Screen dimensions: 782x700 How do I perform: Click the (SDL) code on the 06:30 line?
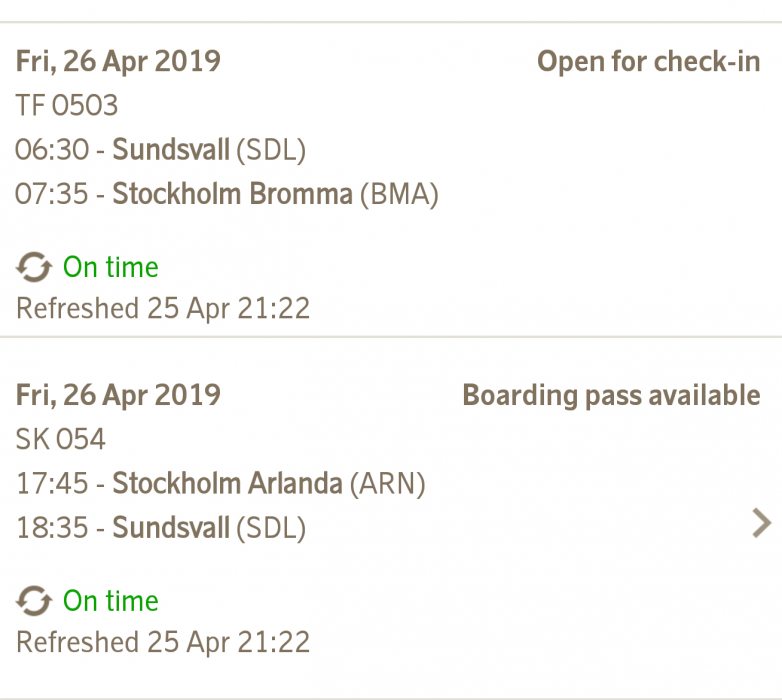[270, 150]
